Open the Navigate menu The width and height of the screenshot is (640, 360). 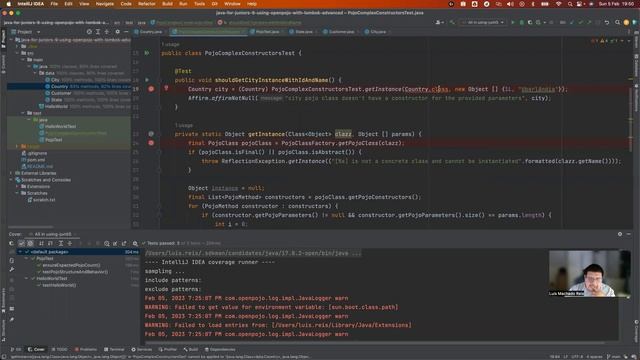click(x=104, y=4)
